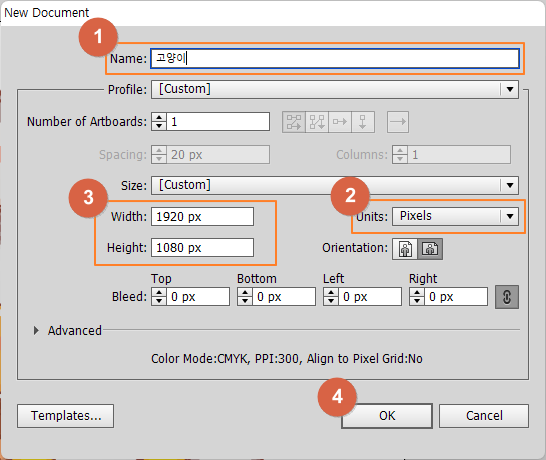Increase the Right bleed value
The height and width of the screenshot is (460, 546).
click(417, 293)
